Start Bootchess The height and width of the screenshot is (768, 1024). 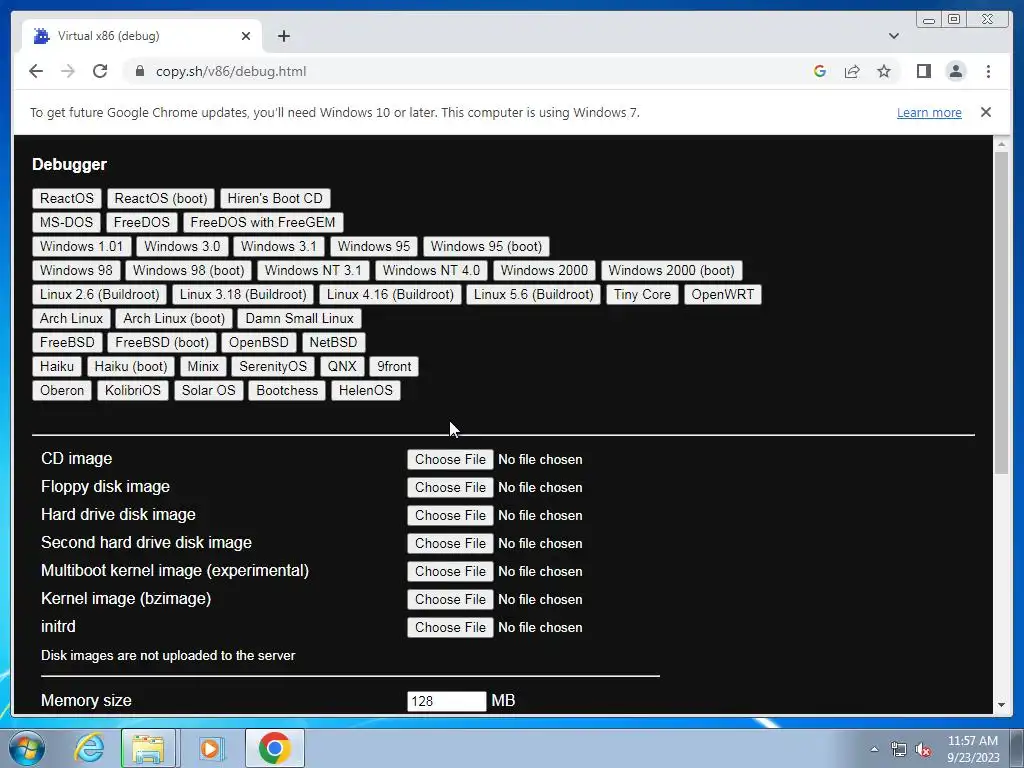[287, 391]
